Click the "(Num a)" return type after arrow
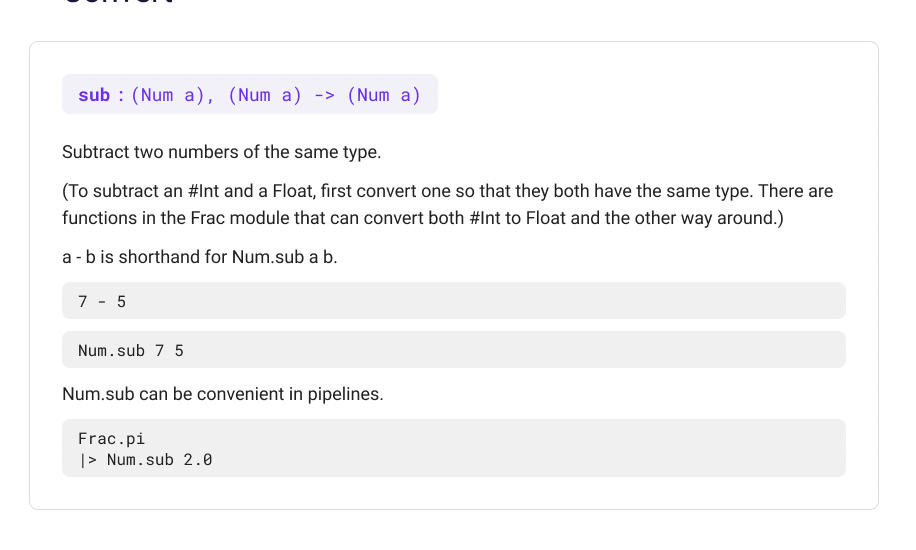The width and height of the screenshot is (916, 550). coord(384,95)
